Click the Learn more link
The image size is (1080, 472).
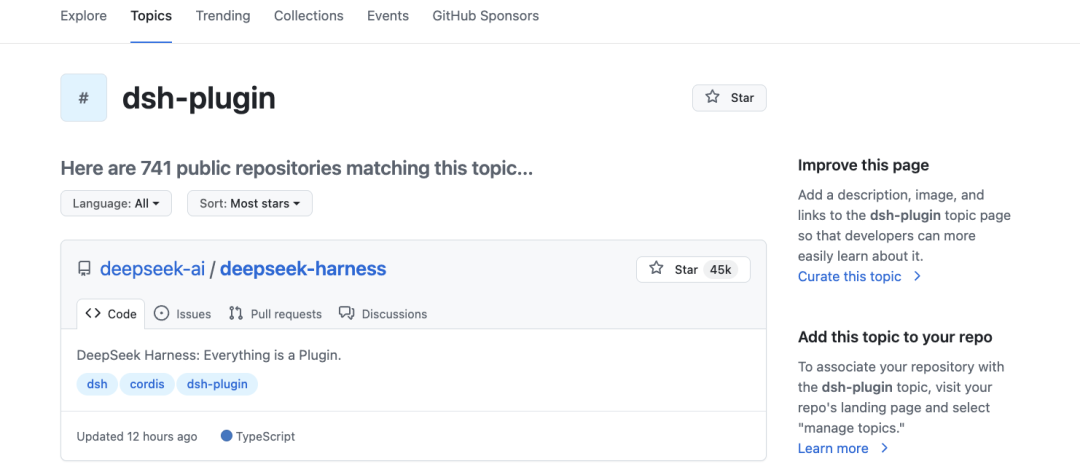[833, 448]
